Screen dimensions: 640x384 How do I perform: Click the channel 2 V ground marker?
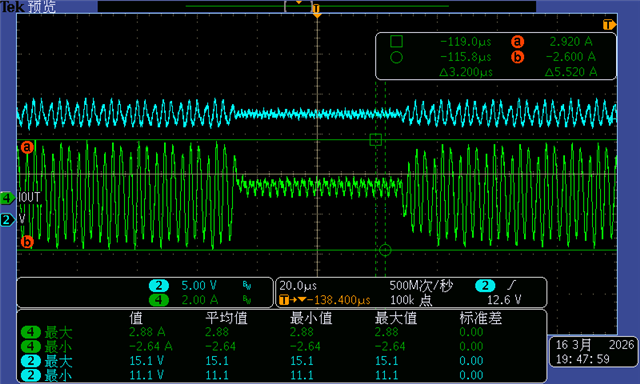[x=7, y=220]
